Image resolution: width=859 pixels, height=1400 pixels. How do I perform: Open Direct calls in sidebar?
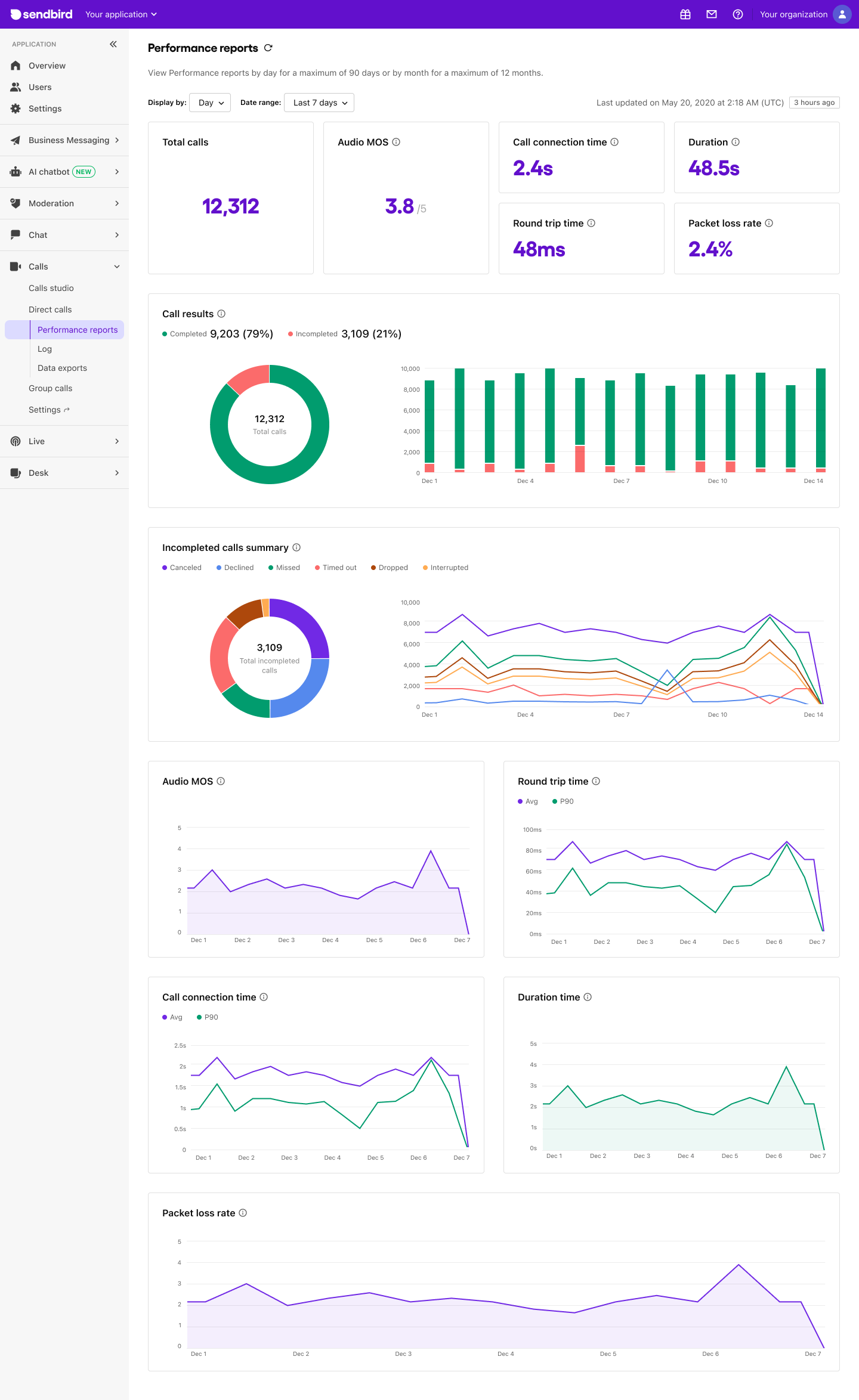pos(50,309)
